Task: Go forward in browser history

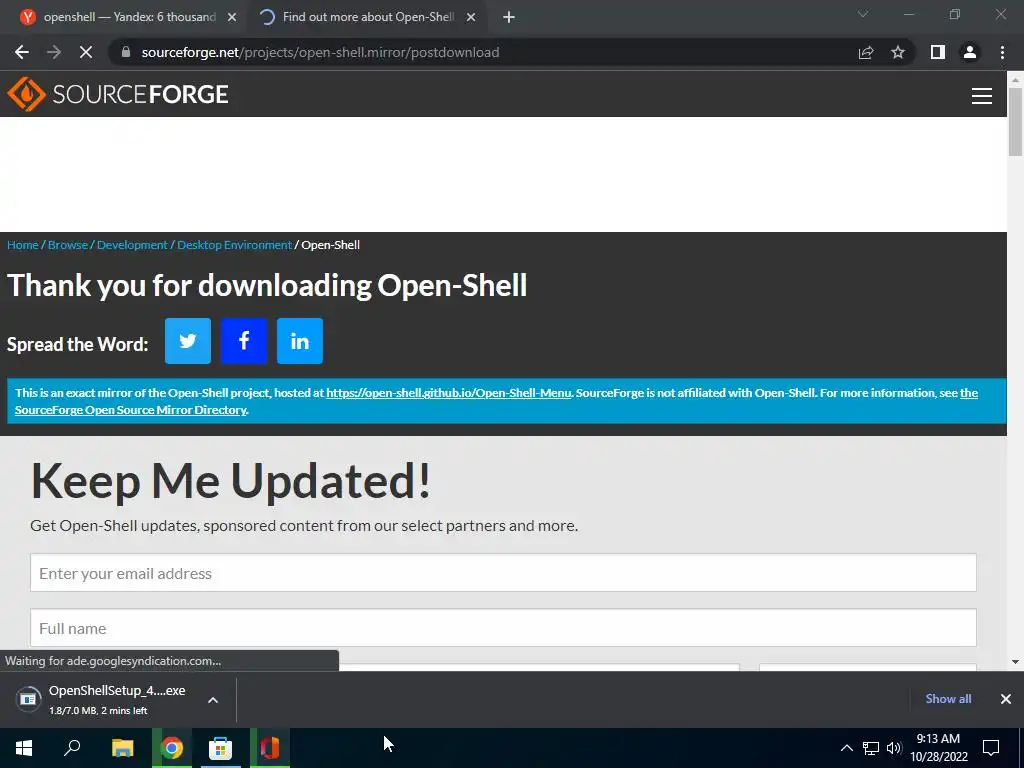Action: point(54,52)
